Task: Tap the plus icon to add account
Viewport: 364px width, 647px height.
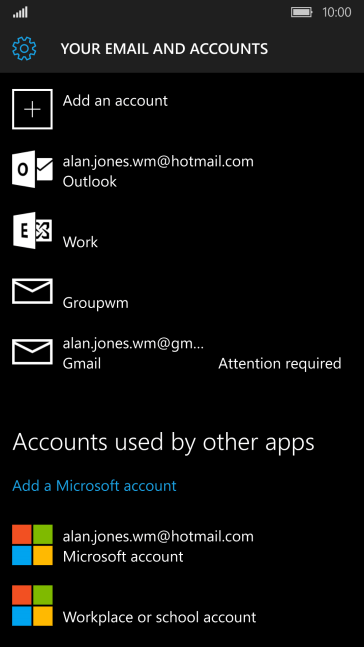Action: (x=32, y=109)
